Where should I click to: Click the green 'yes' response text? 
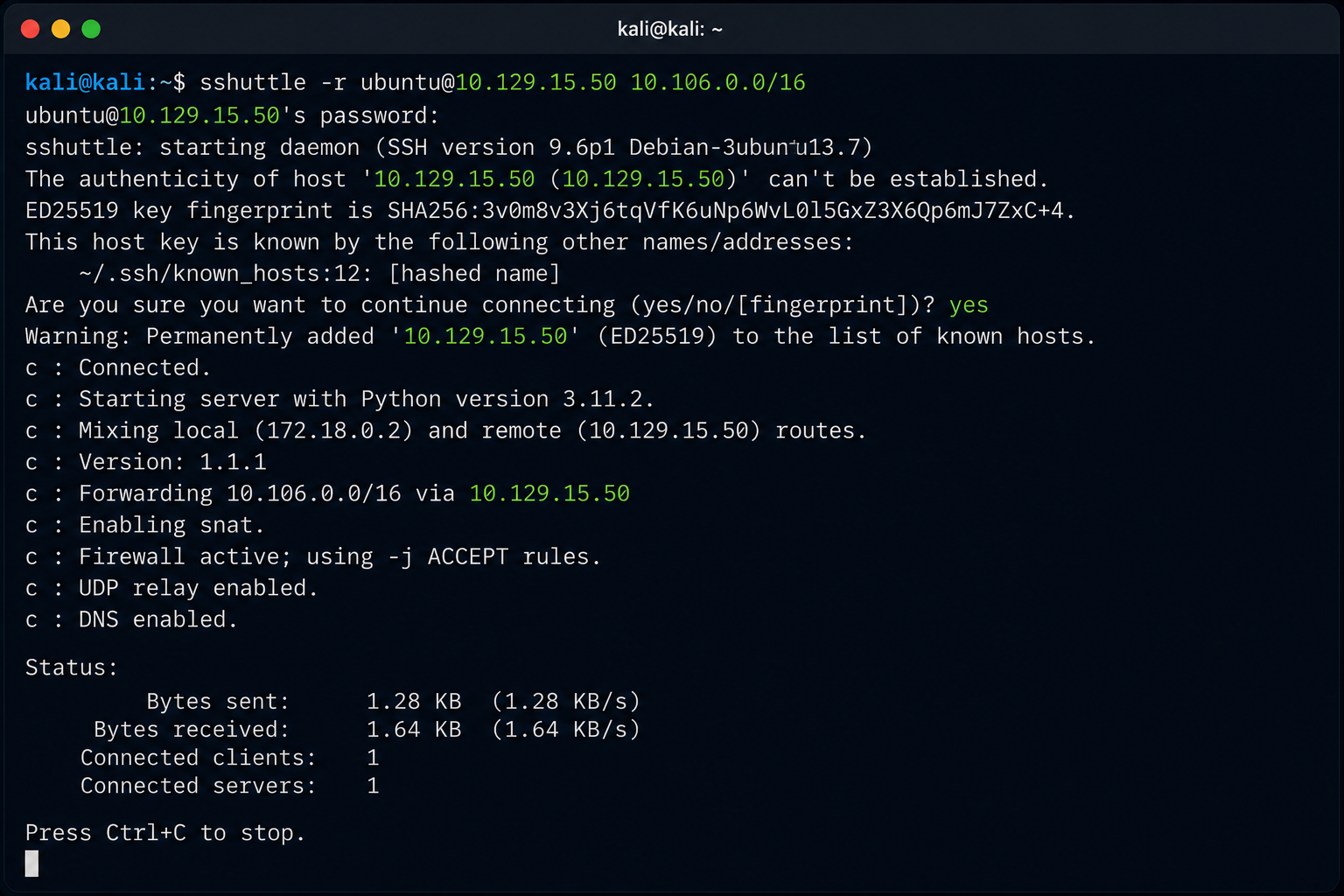click(x=969, y=305)
